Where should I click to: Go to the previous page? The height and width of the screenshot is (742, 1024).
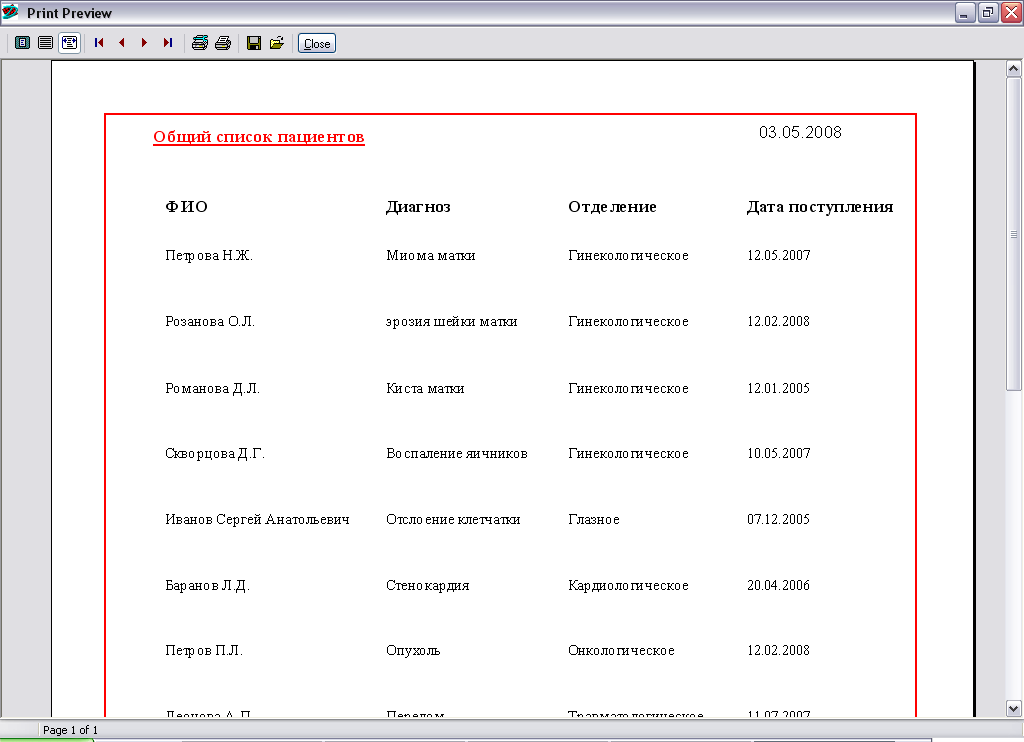(121, 43)
